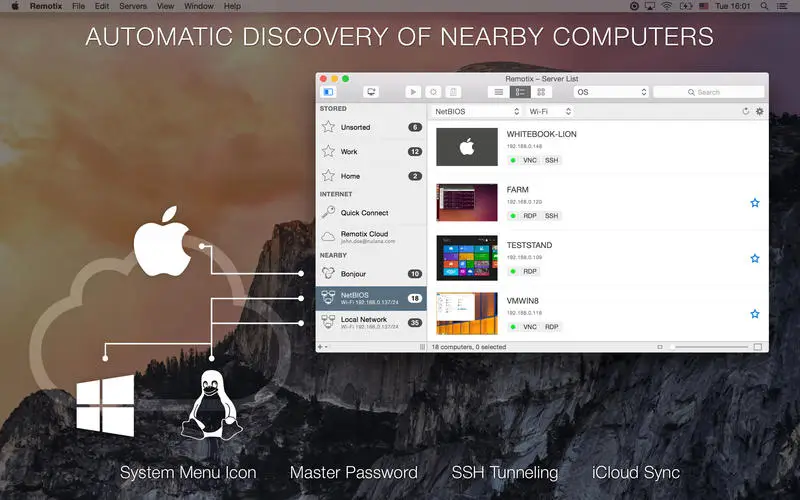The image size is (800, 500).
Task: Open the Edit menu
Action: point(102,6)
